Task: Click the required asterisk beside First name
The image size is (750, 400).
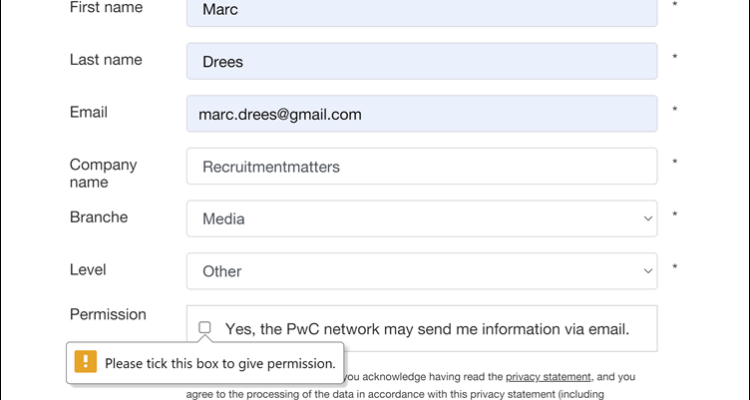Action: click(x=675, y=6)
